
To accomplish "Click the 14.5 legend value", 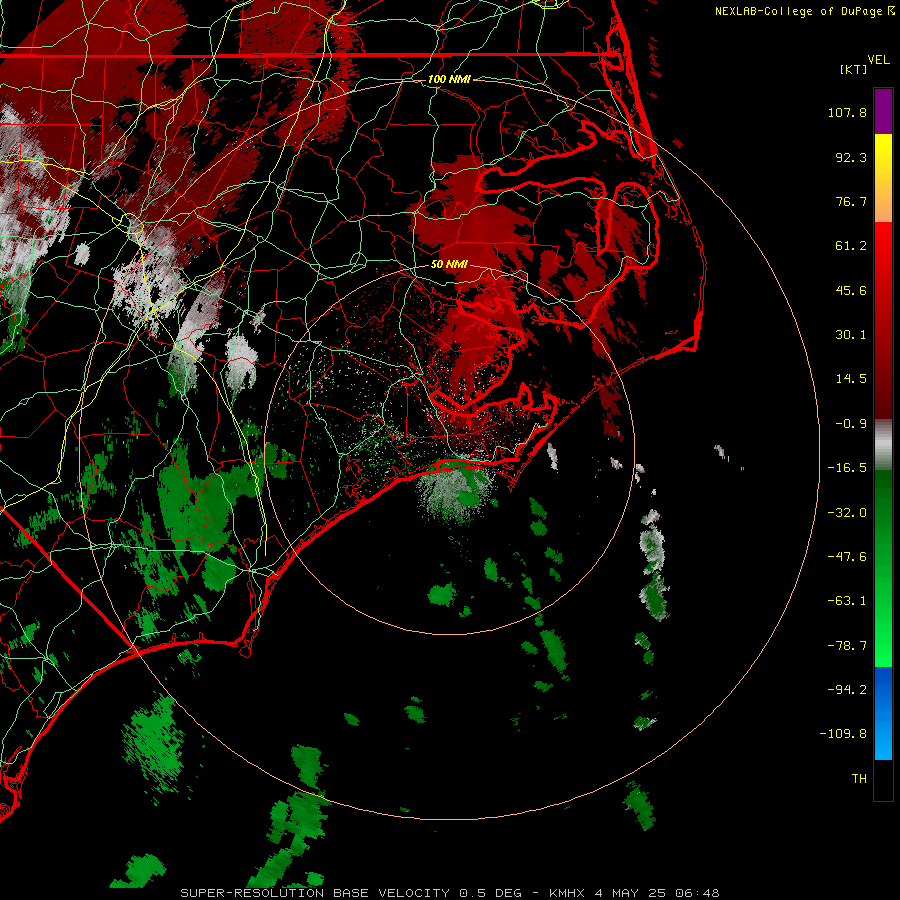I will point(851,379).
